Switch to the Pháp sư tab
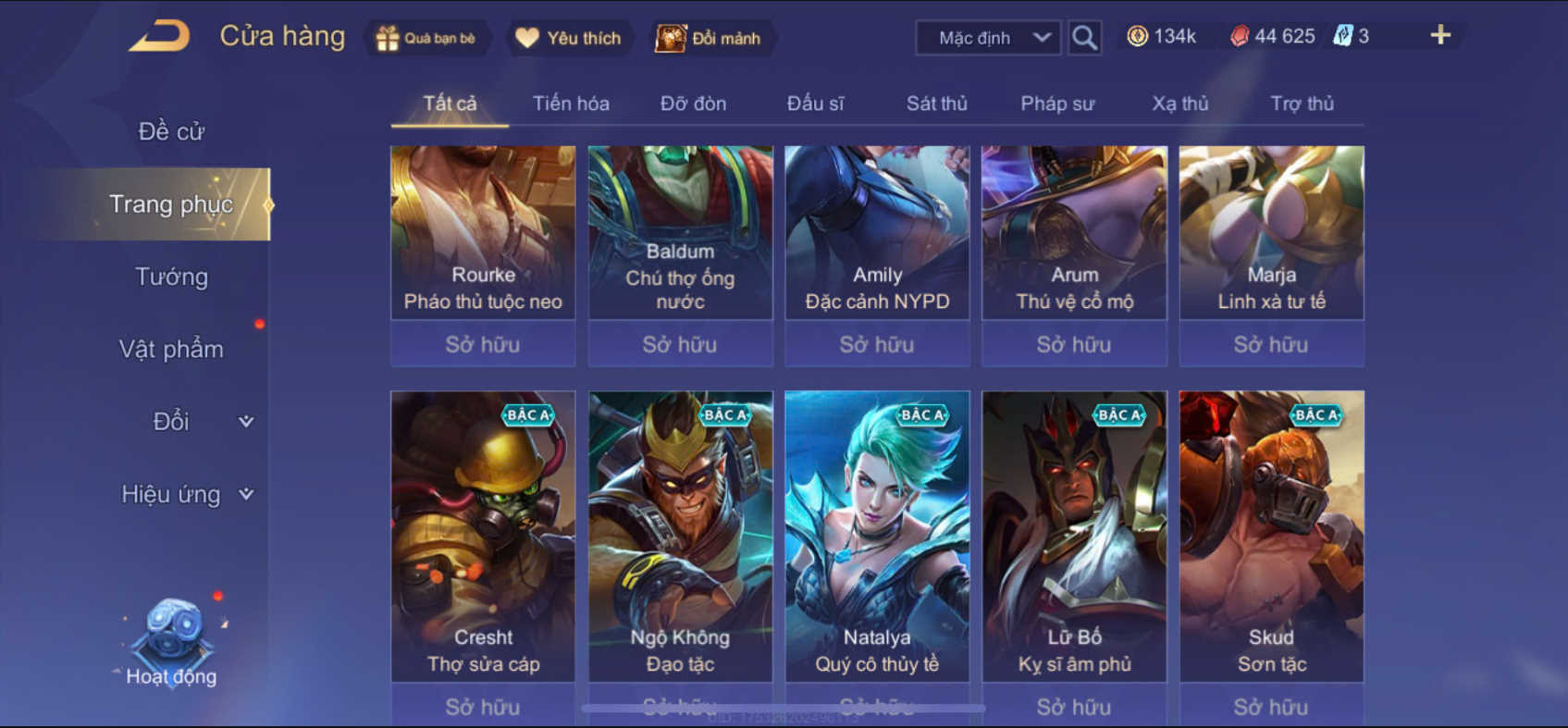Screen dimensions: 1568x728 coord(1057,104)
